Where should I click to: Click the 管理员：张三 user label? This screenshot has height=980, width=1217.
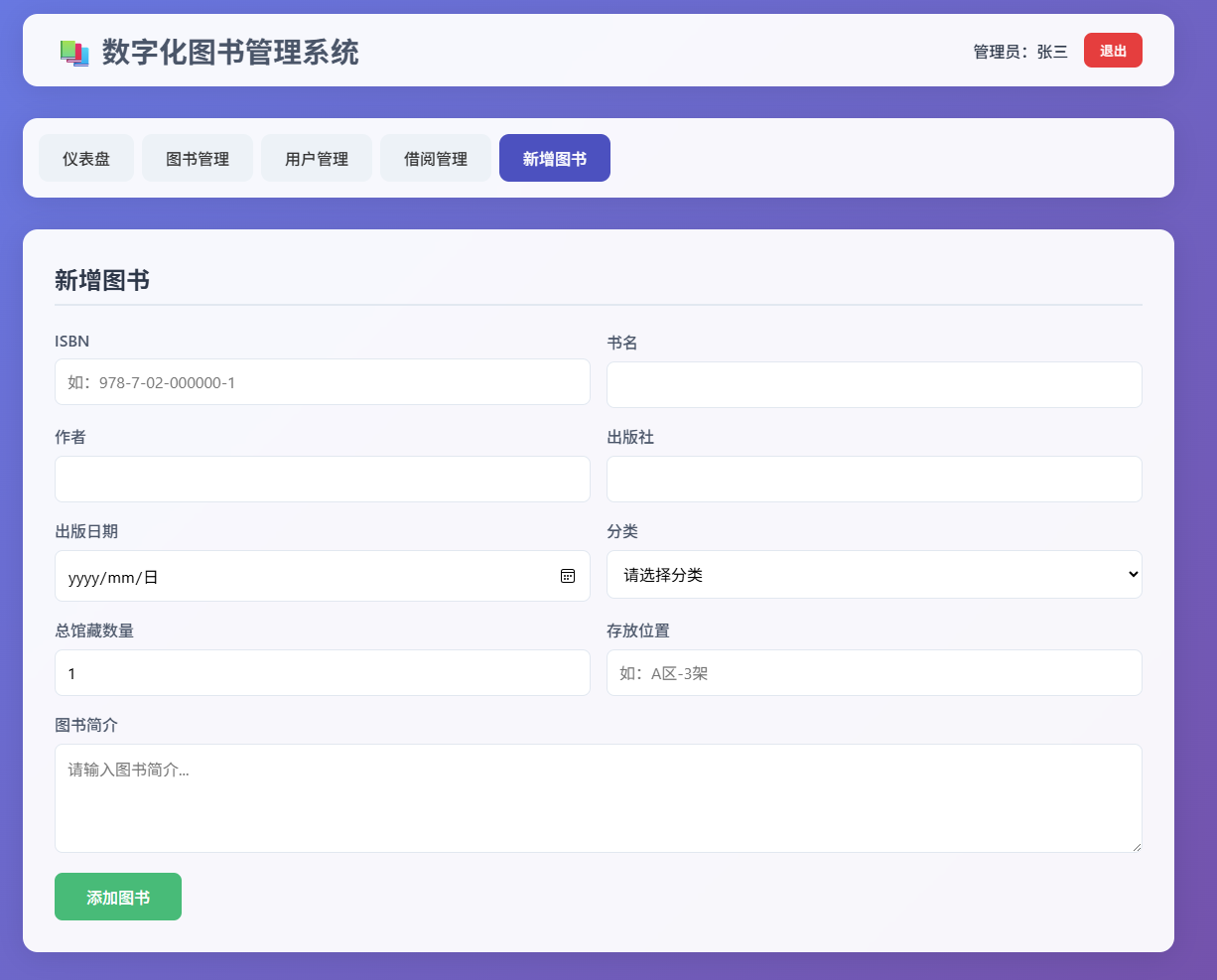coord(1020,52)
